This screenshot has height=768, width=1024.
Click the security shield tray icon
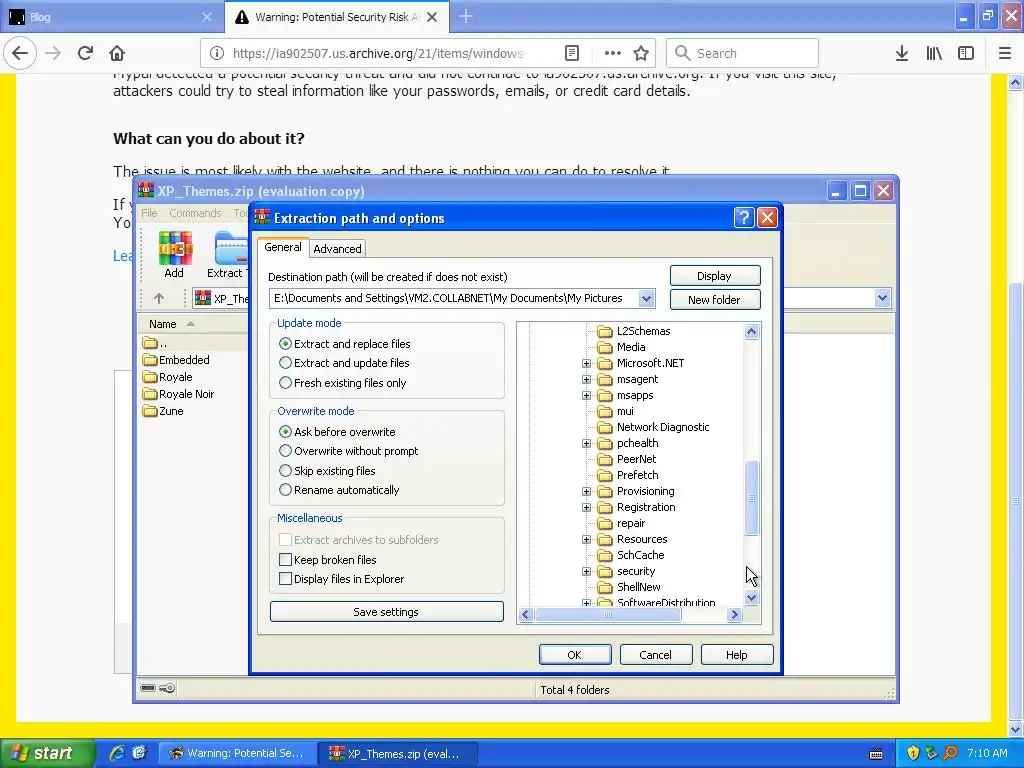913,753
